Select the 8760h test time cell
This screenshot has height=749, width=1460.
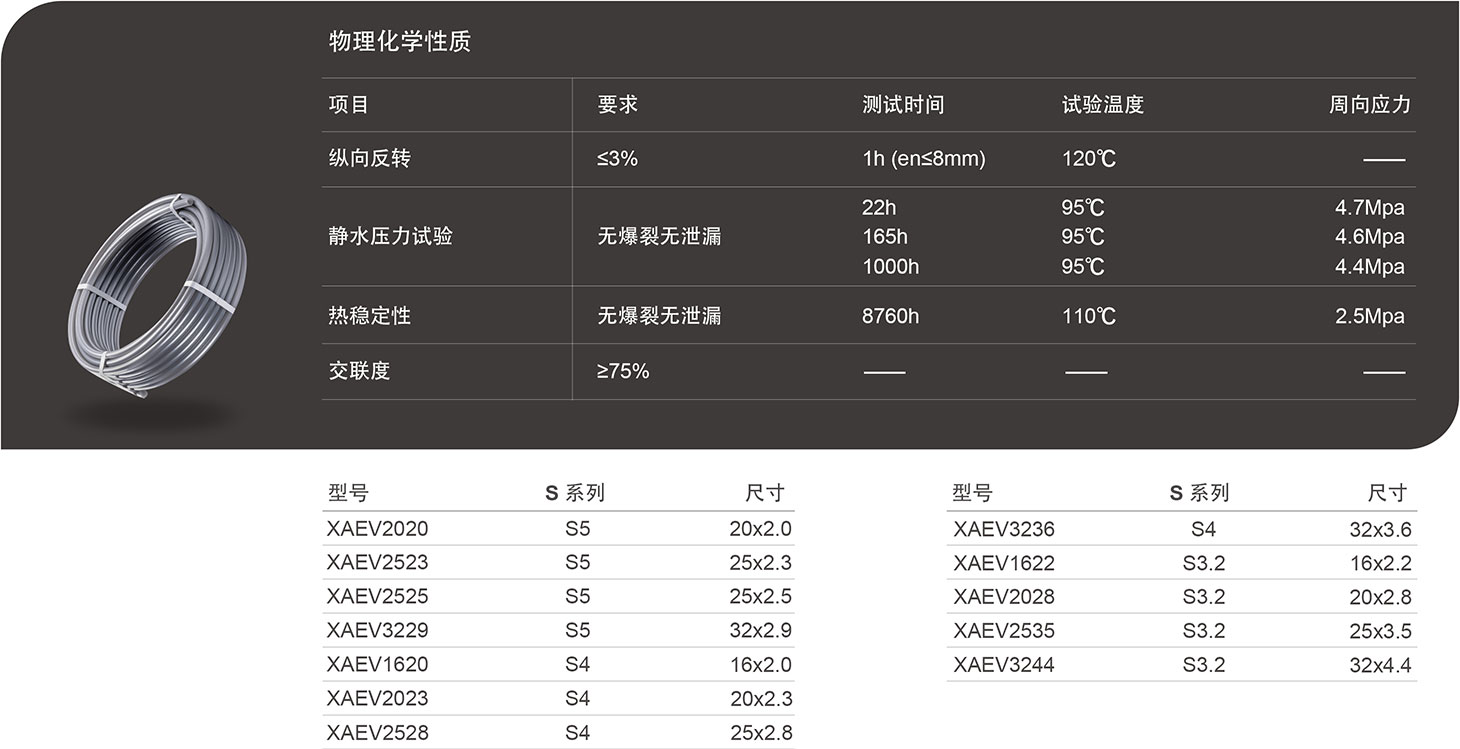click(x=890, y=316)
